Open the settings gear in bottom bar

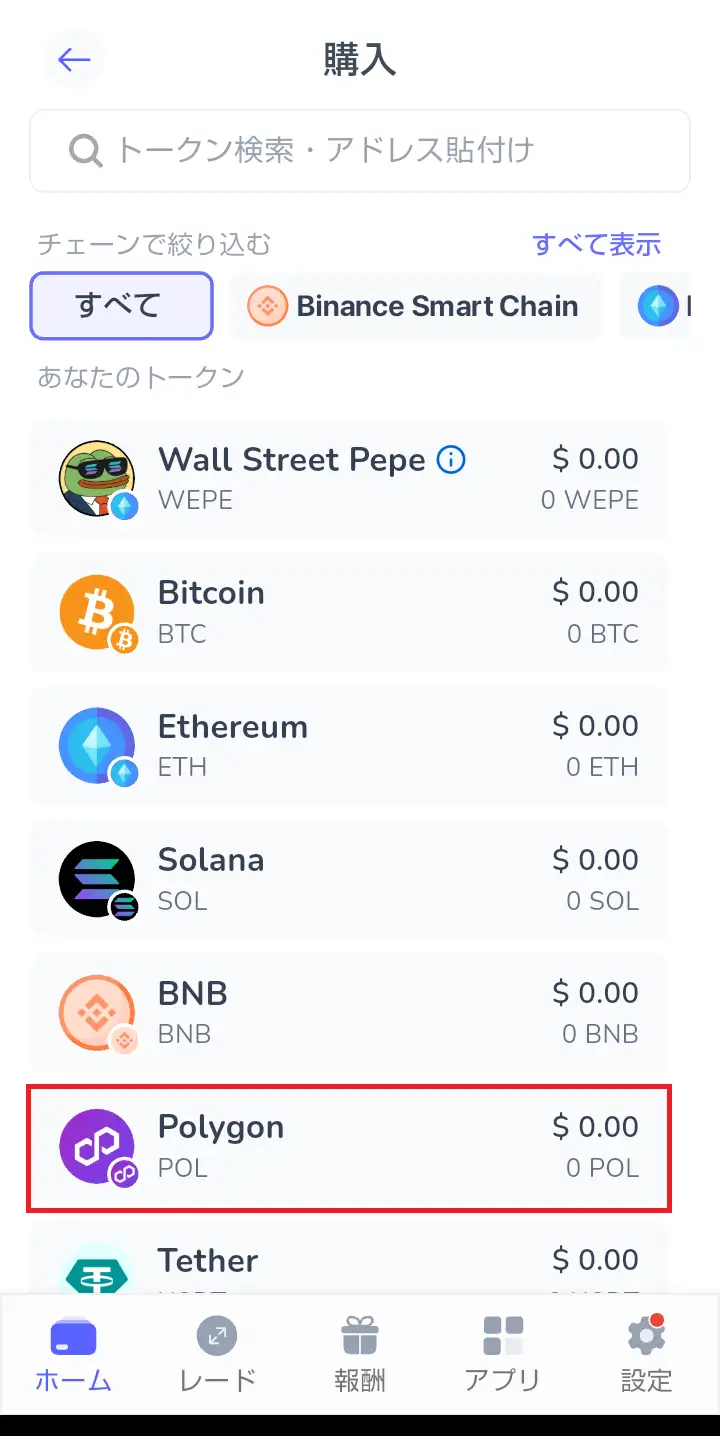(x=646, y=1354)
